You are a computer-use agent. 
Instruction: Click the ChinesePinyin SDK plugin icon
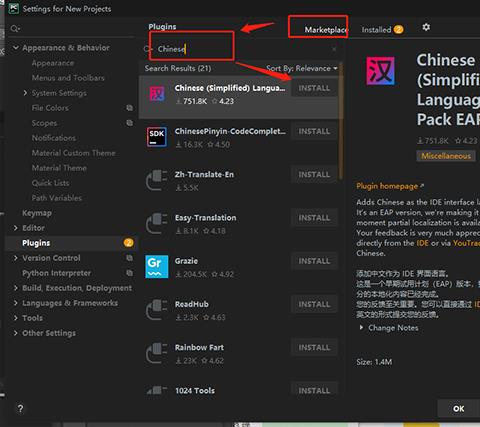(x=157, y=137)
